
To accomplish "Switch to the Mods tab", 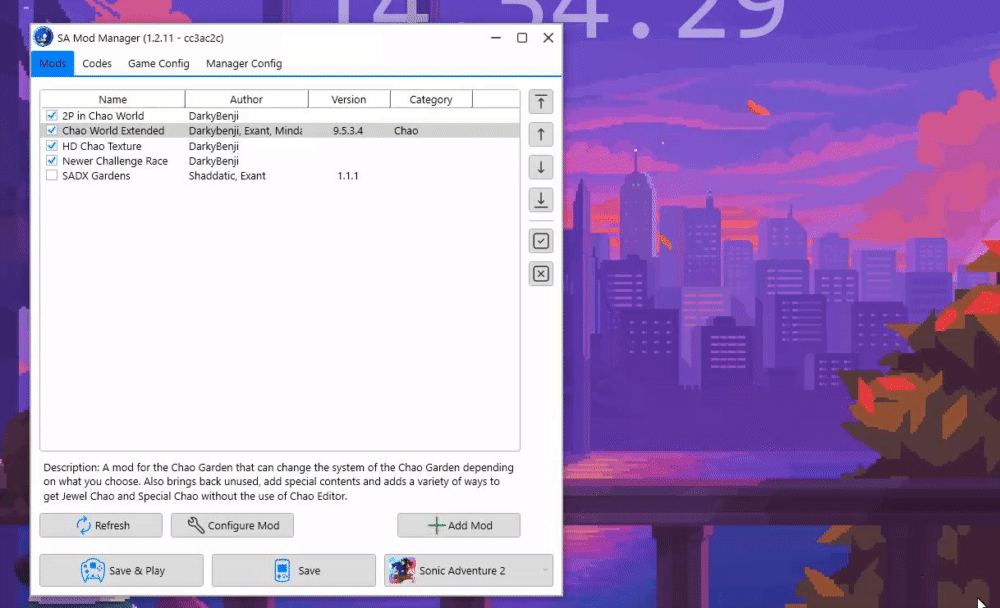I will (x=52, y=63).
